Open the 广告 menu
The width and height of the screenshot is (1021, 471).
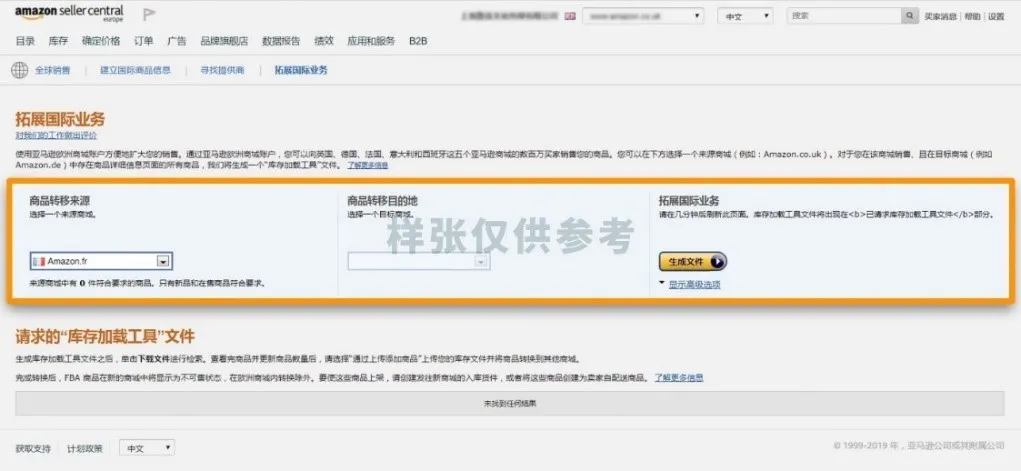[x=176, y=41]
